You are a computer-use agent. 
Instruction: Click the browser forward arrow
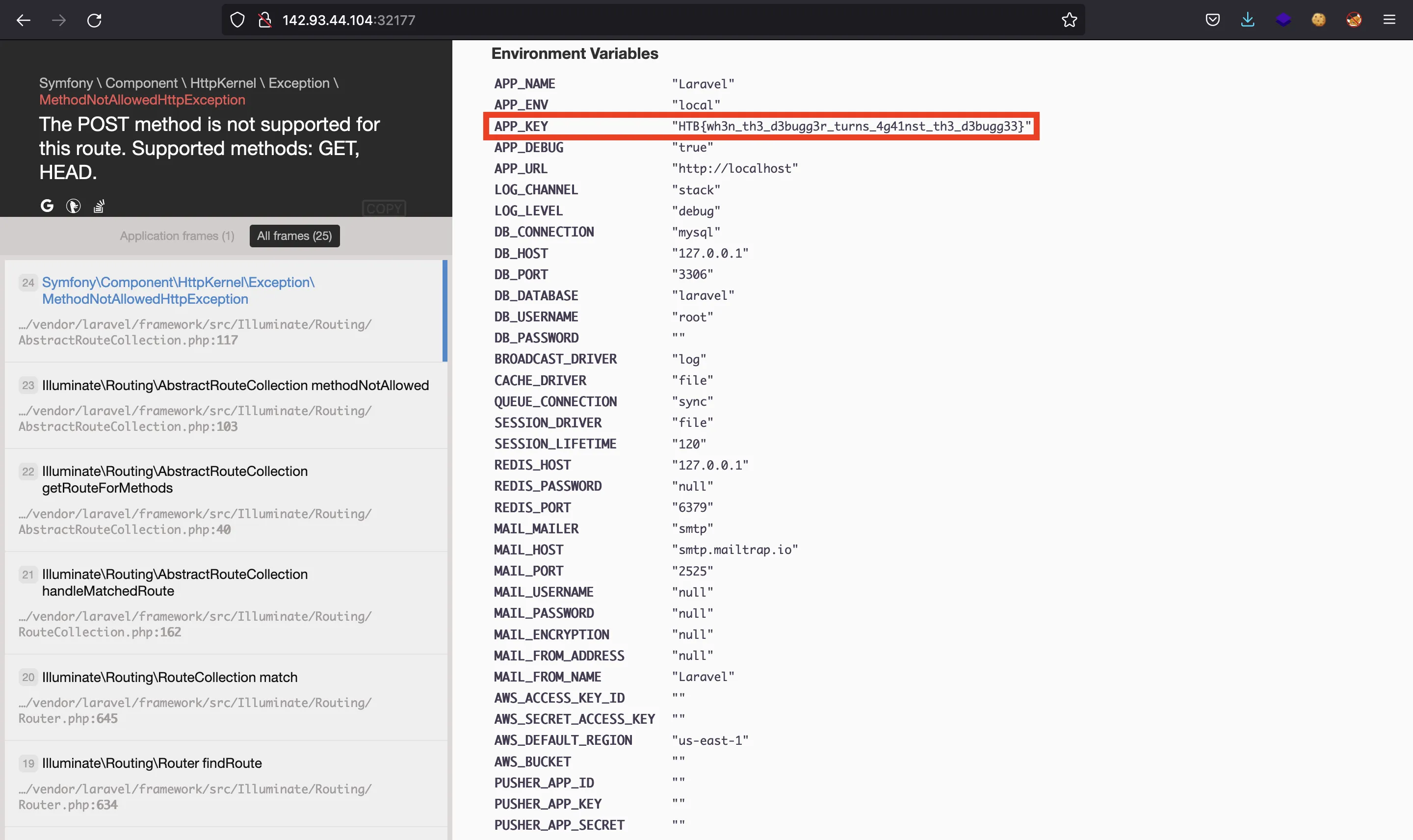pyautogui.click(x=59, y=21)
